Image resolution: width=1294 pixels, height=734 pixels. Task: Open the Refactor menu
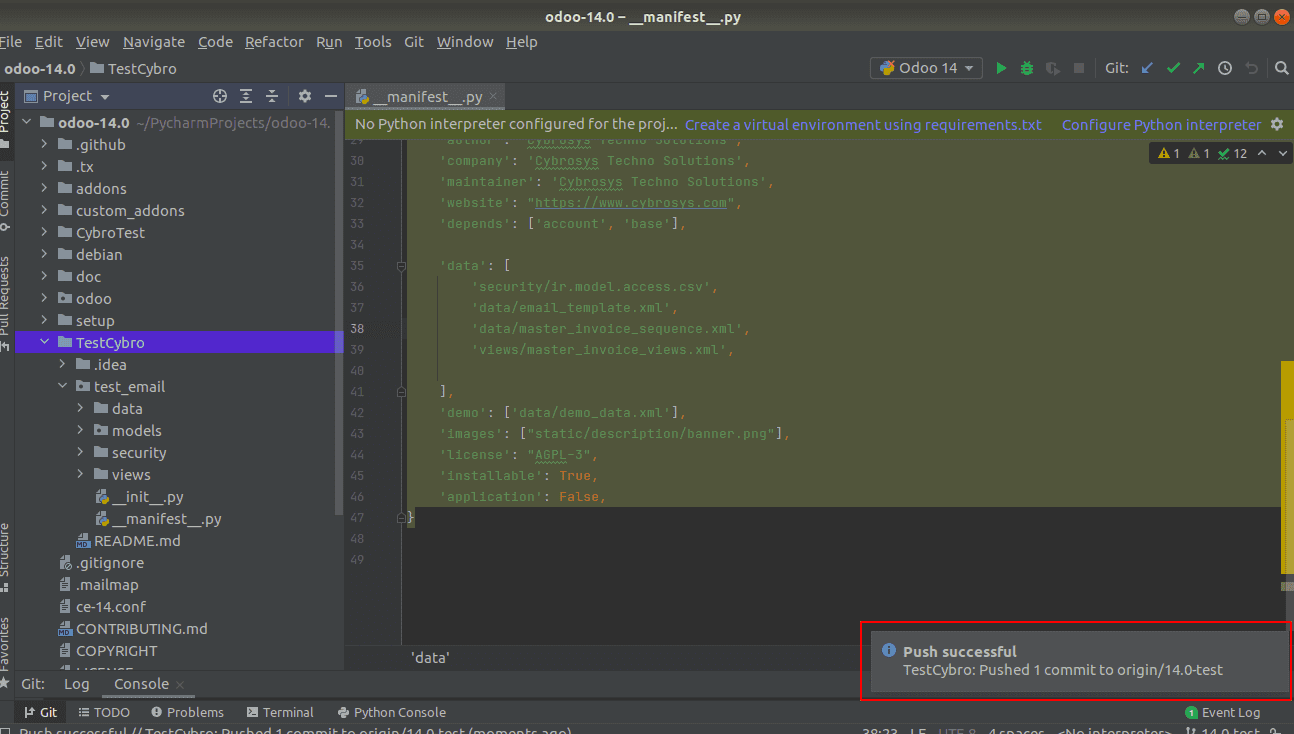pos(274,42)
